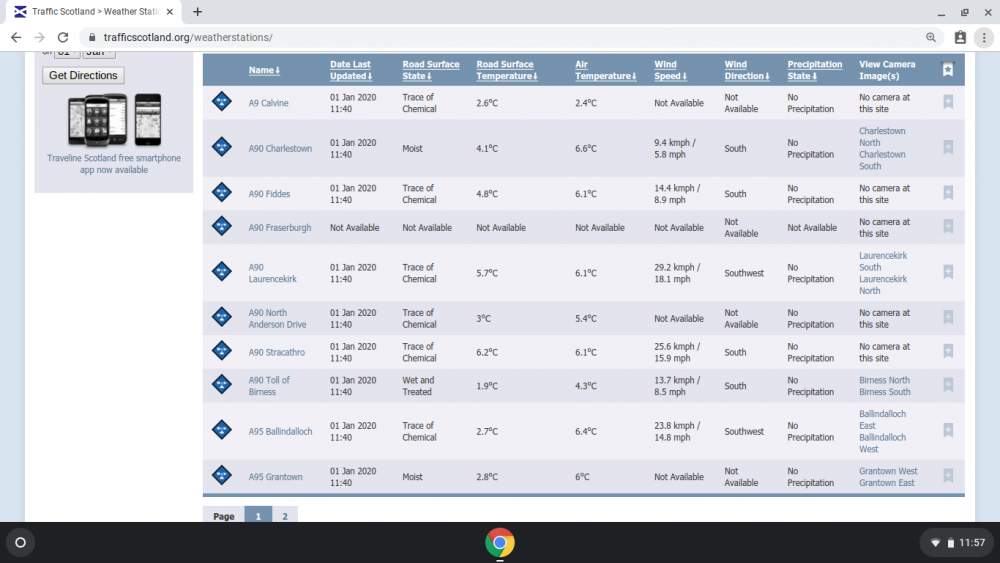Sort table by Road Surface State
This screenshot has width=1000, height=563.
(430, 70)
